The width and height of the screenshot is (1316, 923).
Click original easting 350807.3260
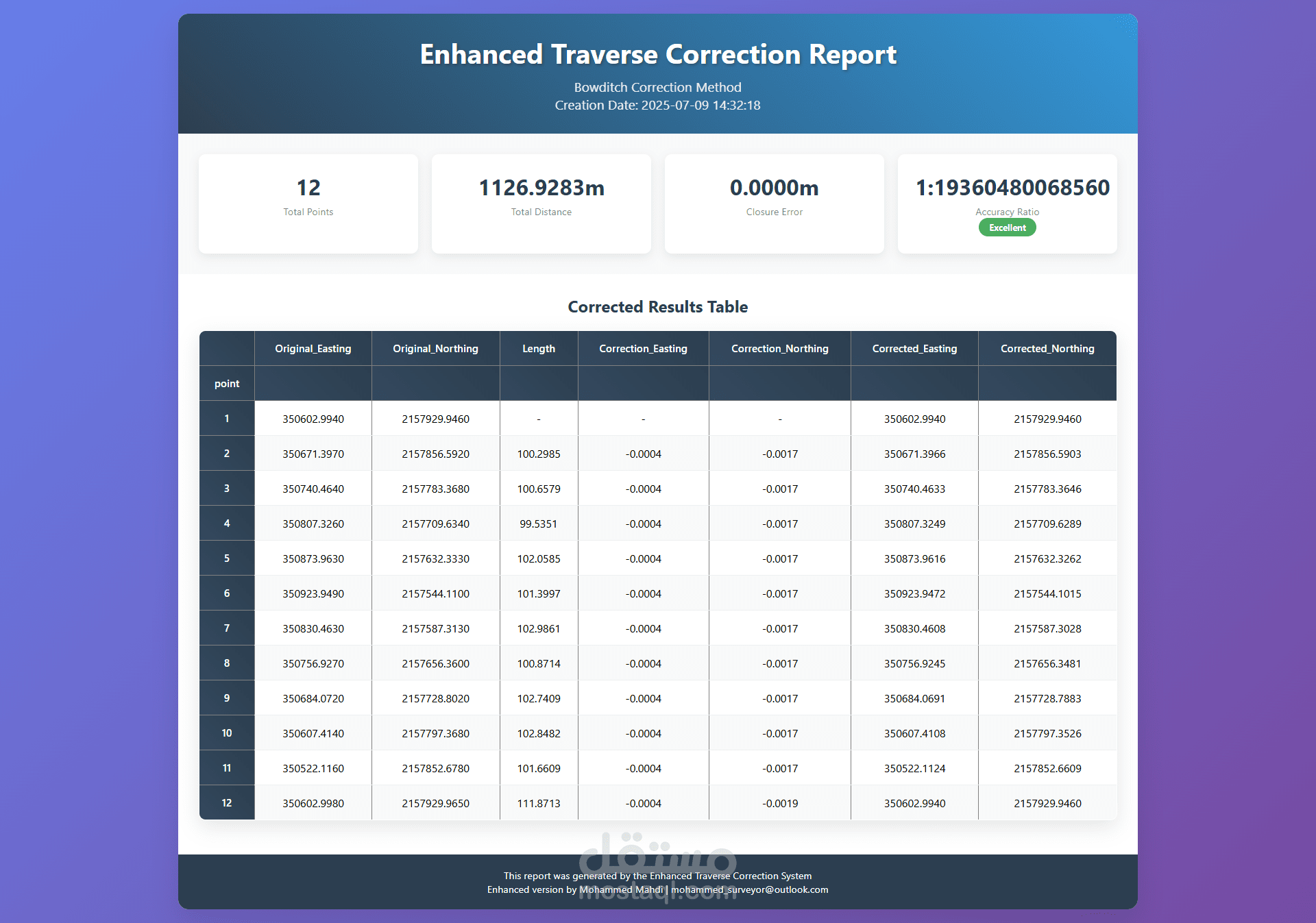pos(313,524)
